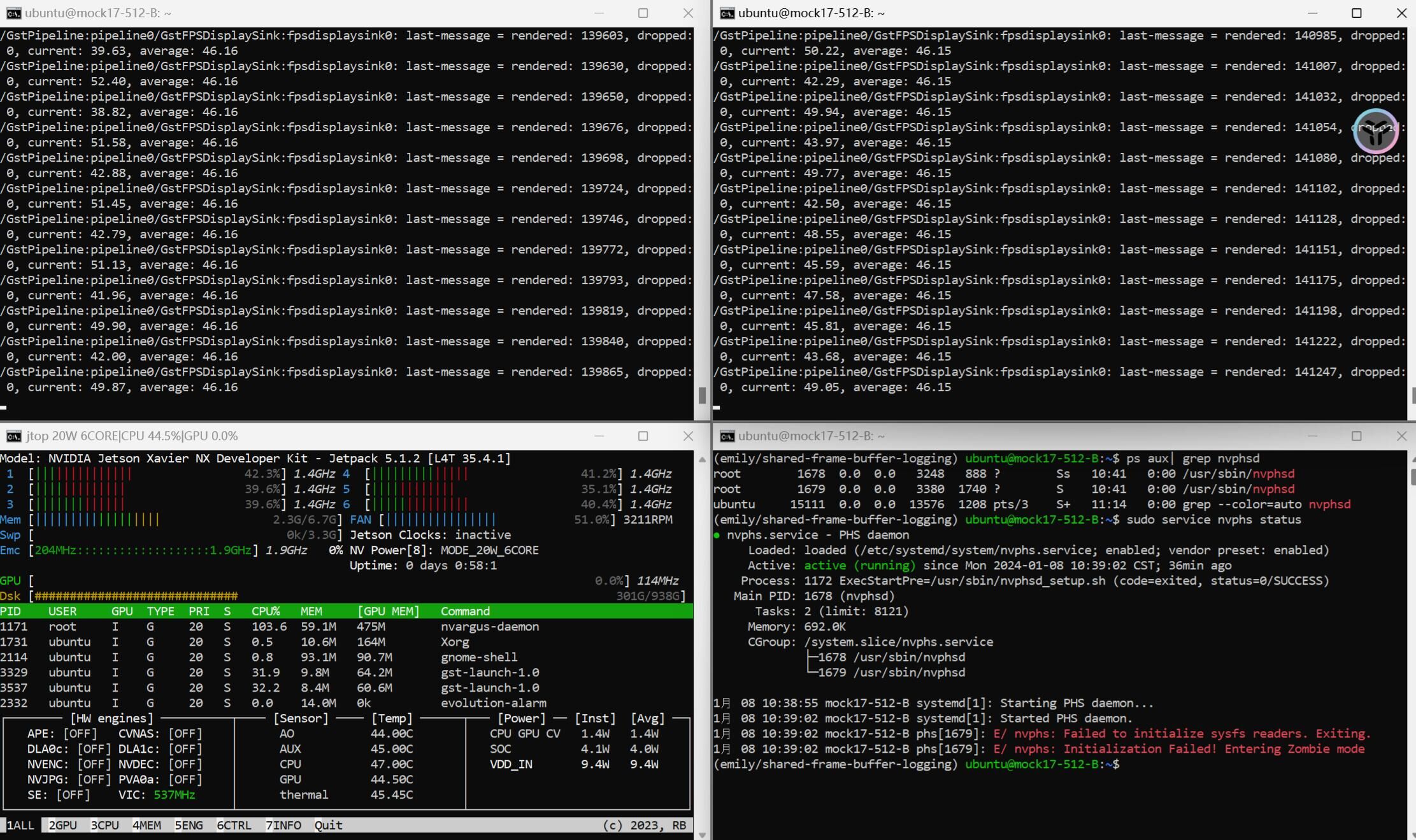This screenshot has width=1416, height=840.
Task: Click the MODE_20W_6CORE power mode text
Action: 489,550
